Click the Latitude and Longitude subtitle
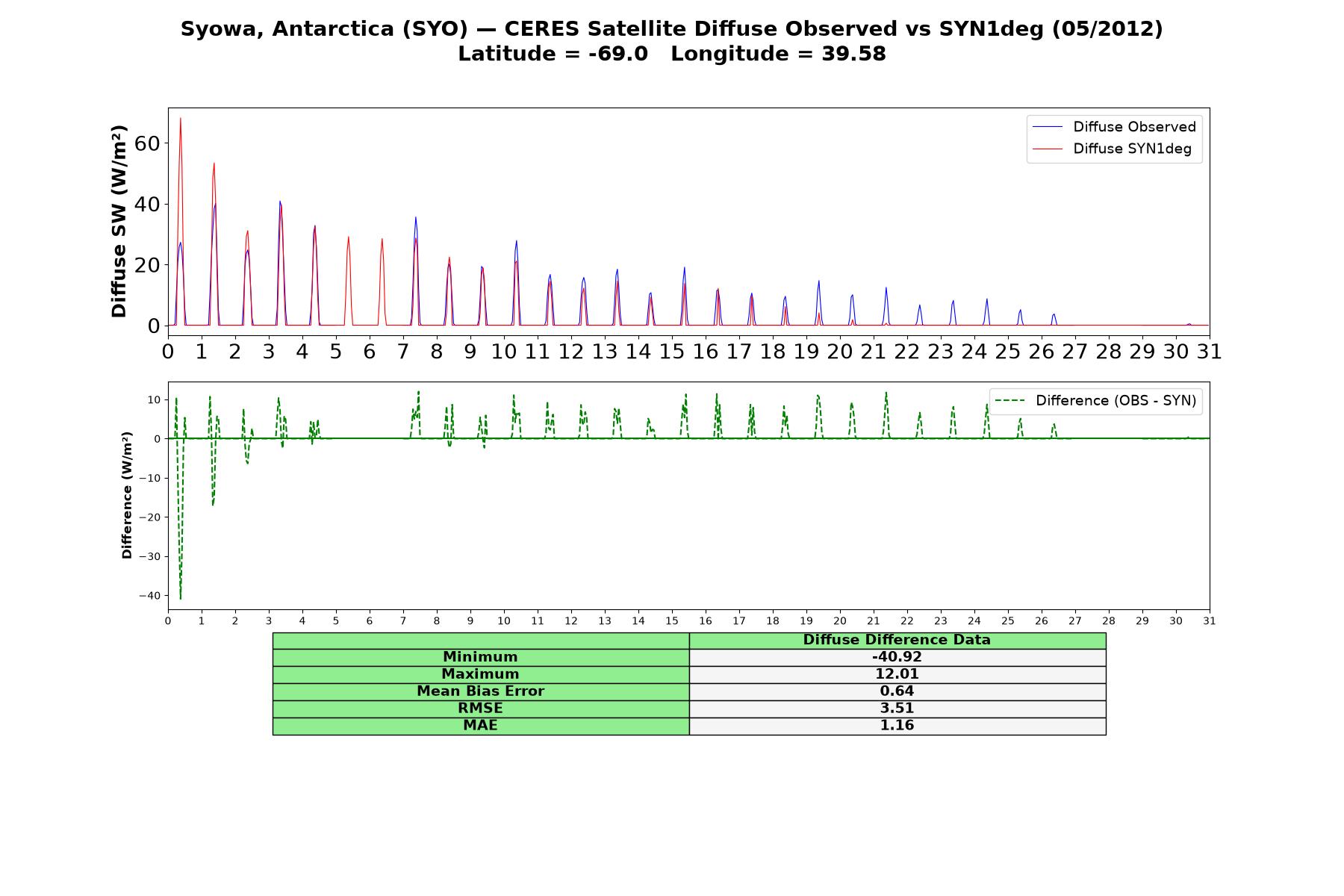 [x=672, y=54]
